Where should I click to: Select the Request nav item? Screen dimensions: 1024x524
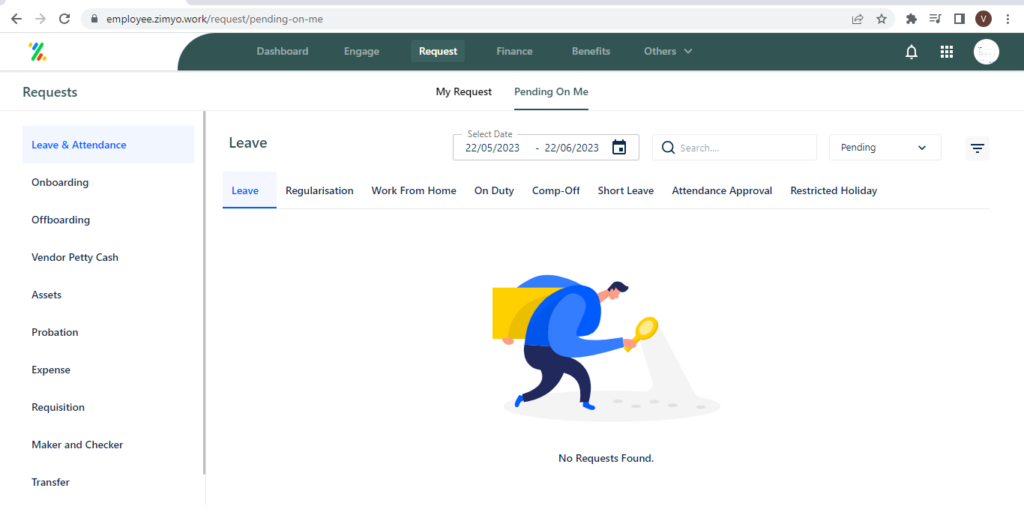(x=438, y=51)
